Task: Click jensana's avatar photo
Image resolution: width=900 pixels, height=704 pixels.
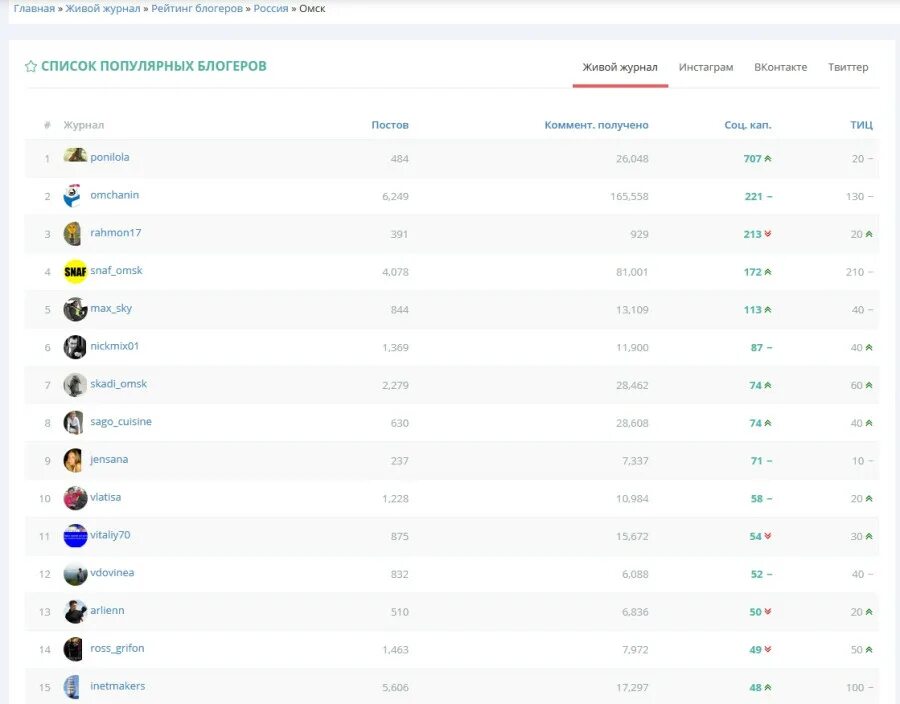Action: point(73,460)
